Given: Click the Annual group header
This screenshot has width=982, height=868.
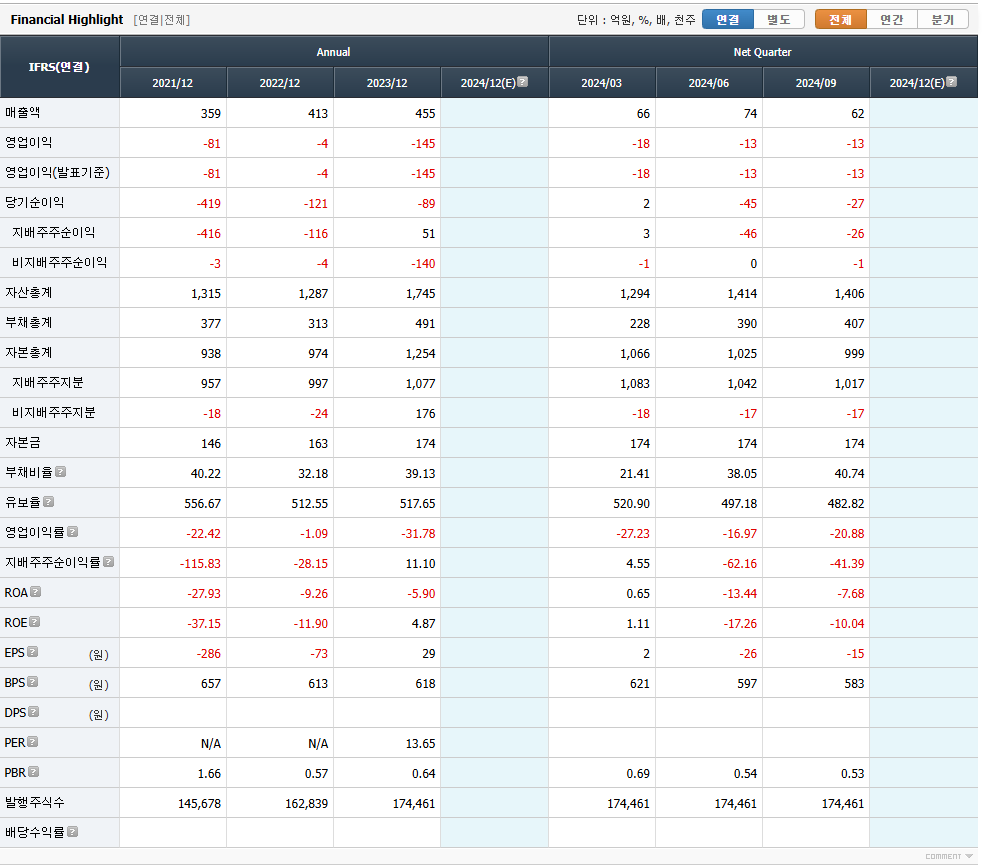Looking at the screenshot, I should click(334, 52).
